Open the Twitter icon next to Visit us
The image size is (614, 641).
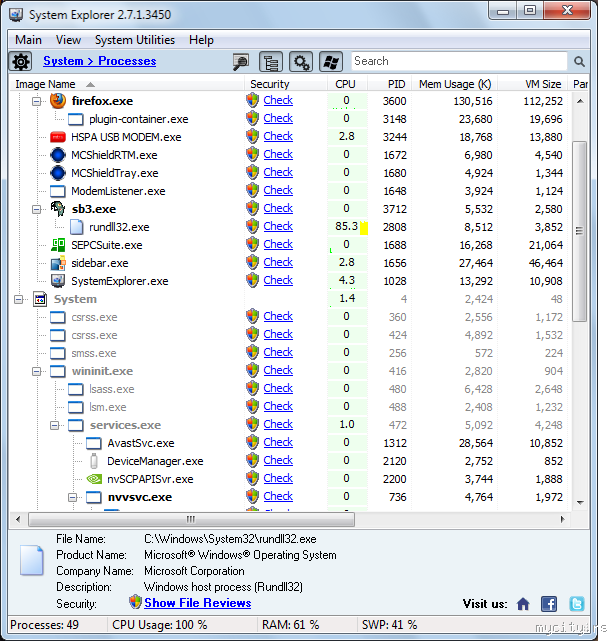click(577, 604)
